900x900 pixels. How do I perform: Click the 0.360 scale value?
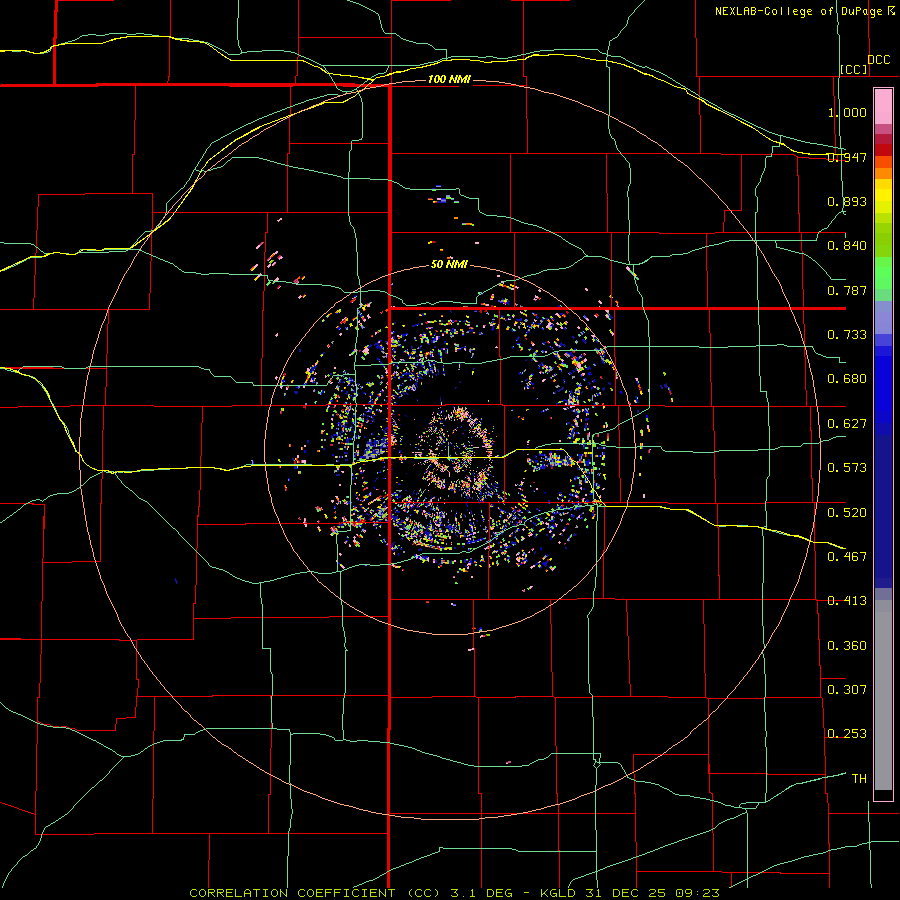point(847,646)
